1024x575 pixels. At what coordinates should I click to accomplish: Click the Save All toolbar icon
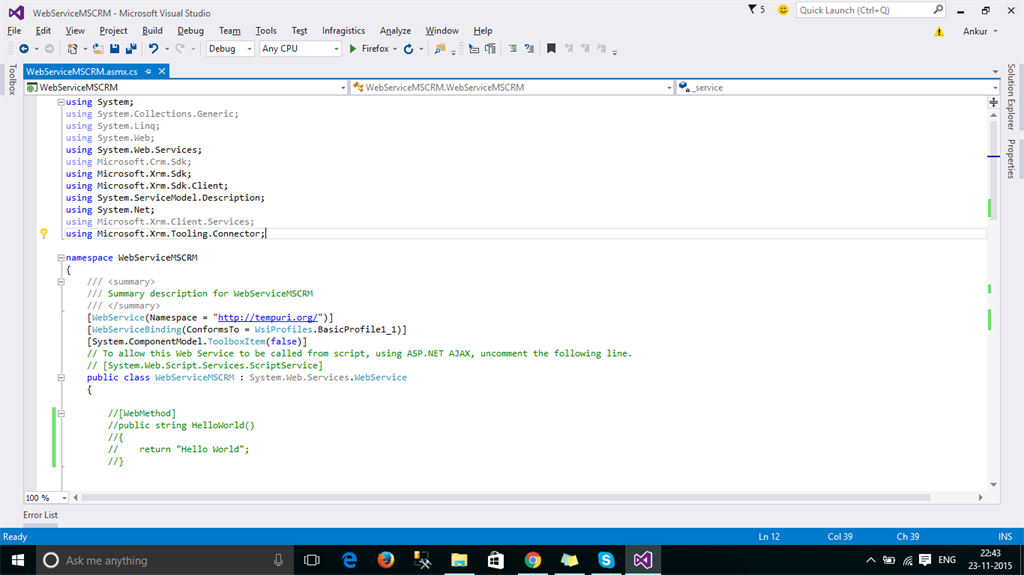131,48
